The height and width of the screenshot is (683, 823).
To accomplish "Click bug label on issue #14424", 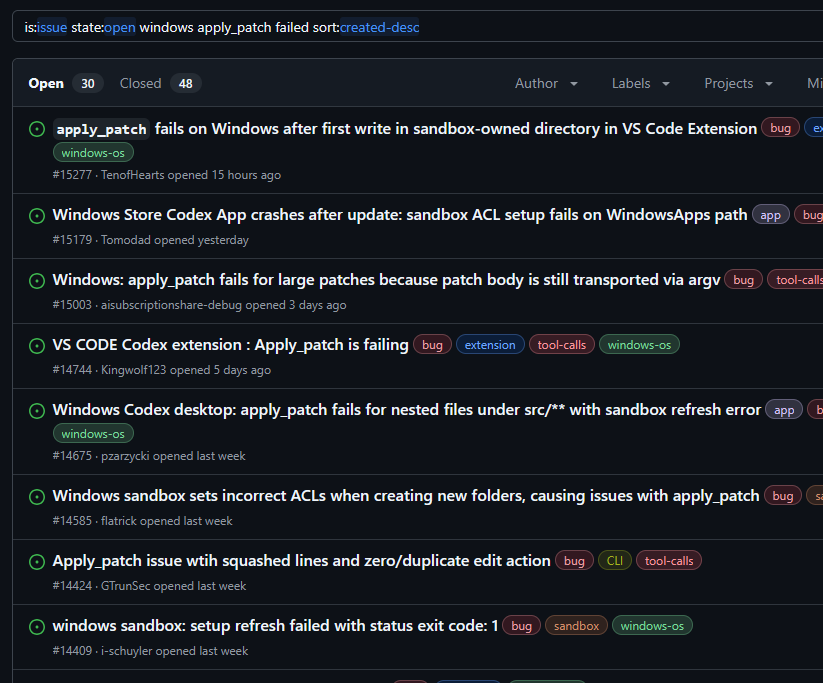I will [x=574, y=561].
